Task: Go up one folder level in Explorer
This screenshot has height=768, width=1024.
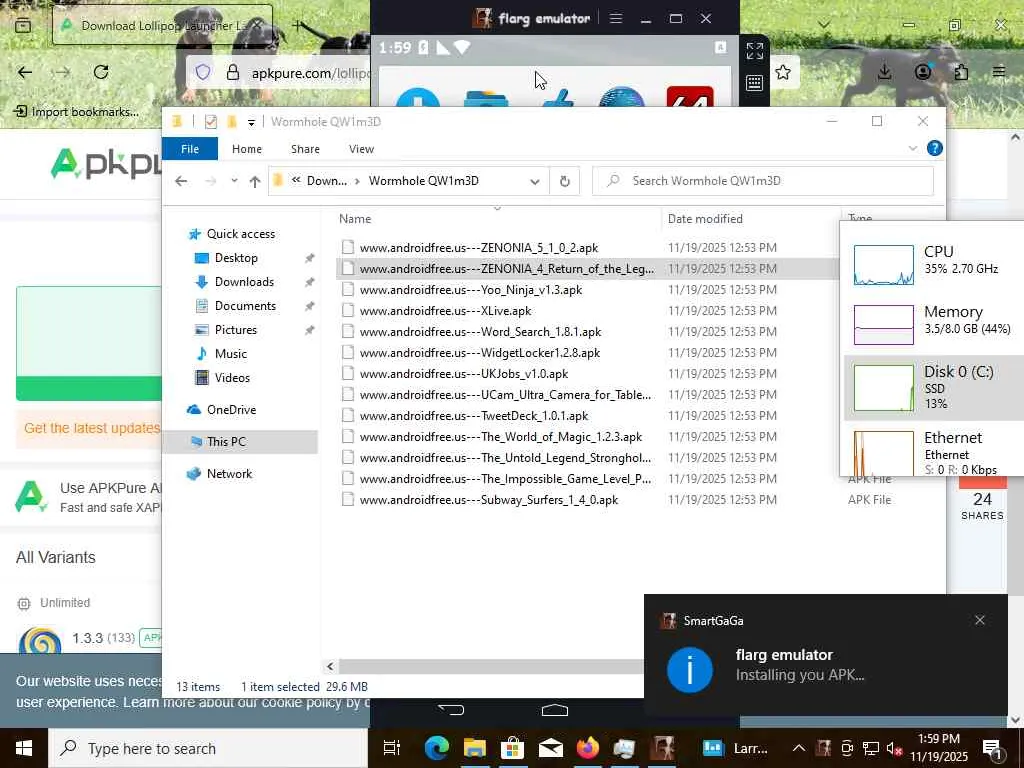Action: click(x=255, y=182)
